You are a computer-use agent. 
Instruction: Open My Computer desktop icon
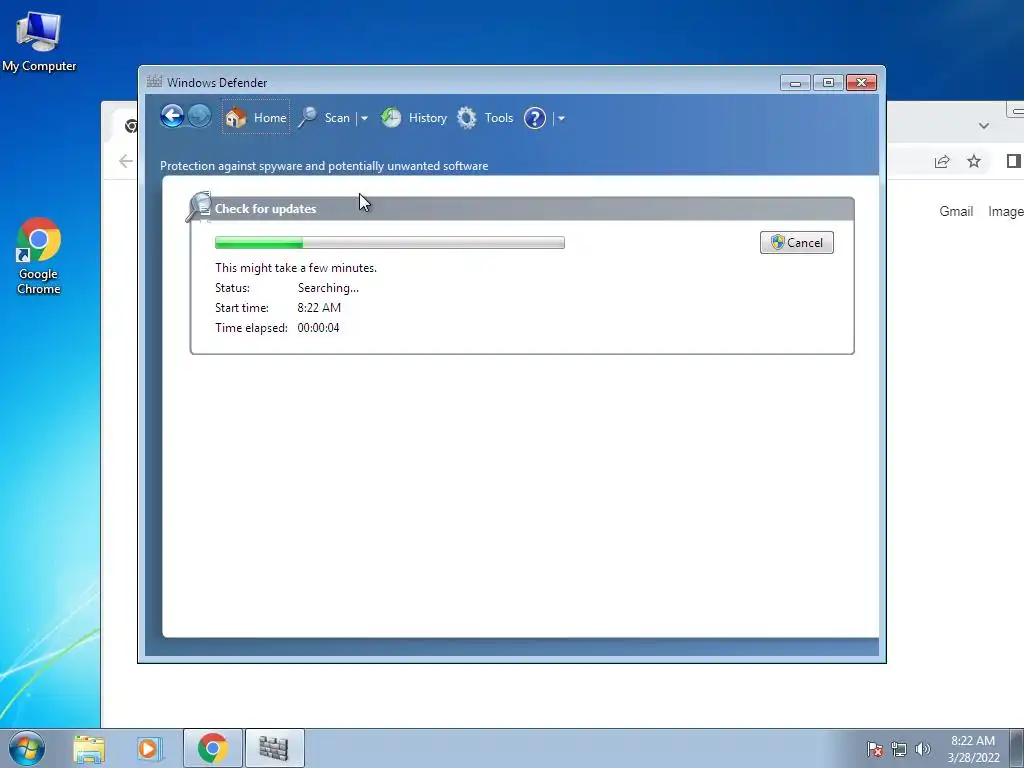click(39, 42)
